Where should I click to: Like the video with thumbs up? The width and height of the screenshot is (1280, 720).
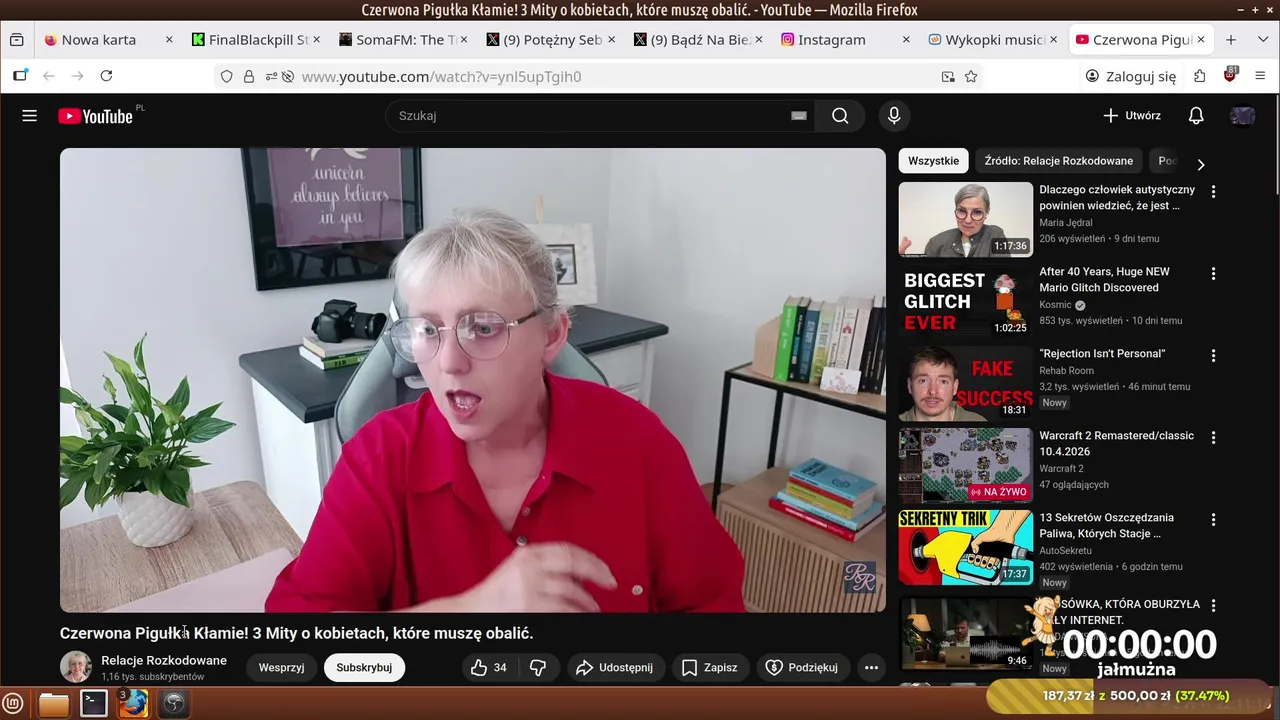click(489, 667)
